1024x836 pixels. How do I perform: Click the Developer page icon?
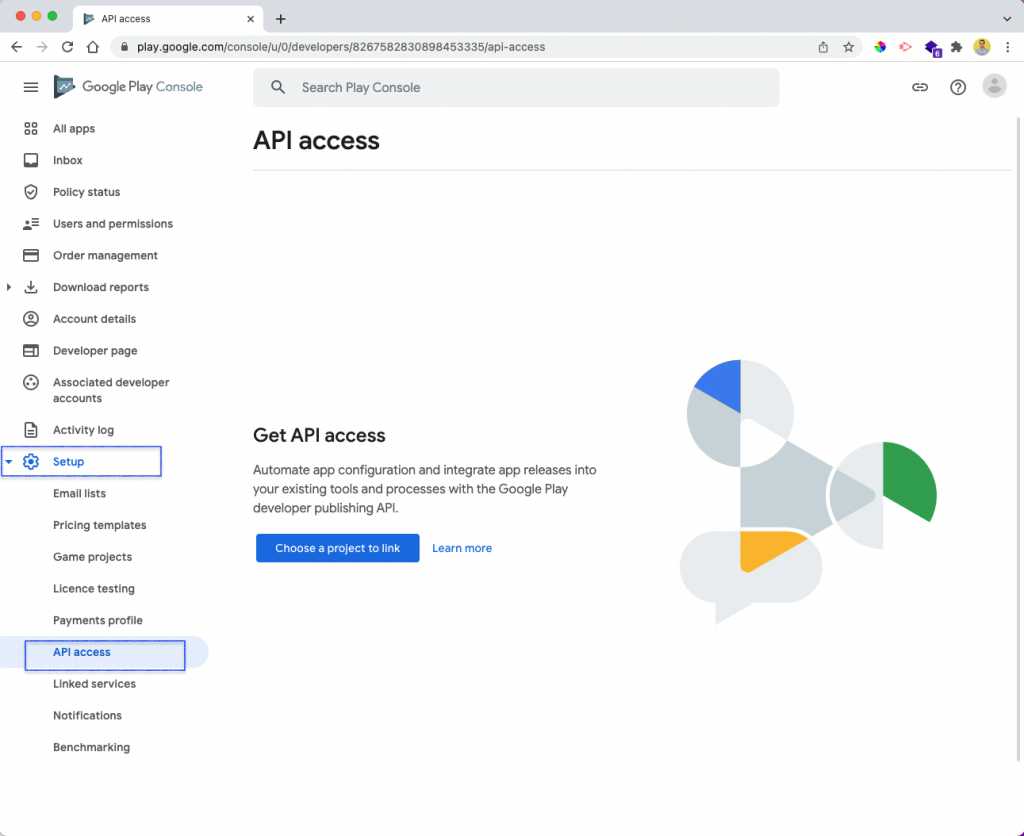pos(31,351)
